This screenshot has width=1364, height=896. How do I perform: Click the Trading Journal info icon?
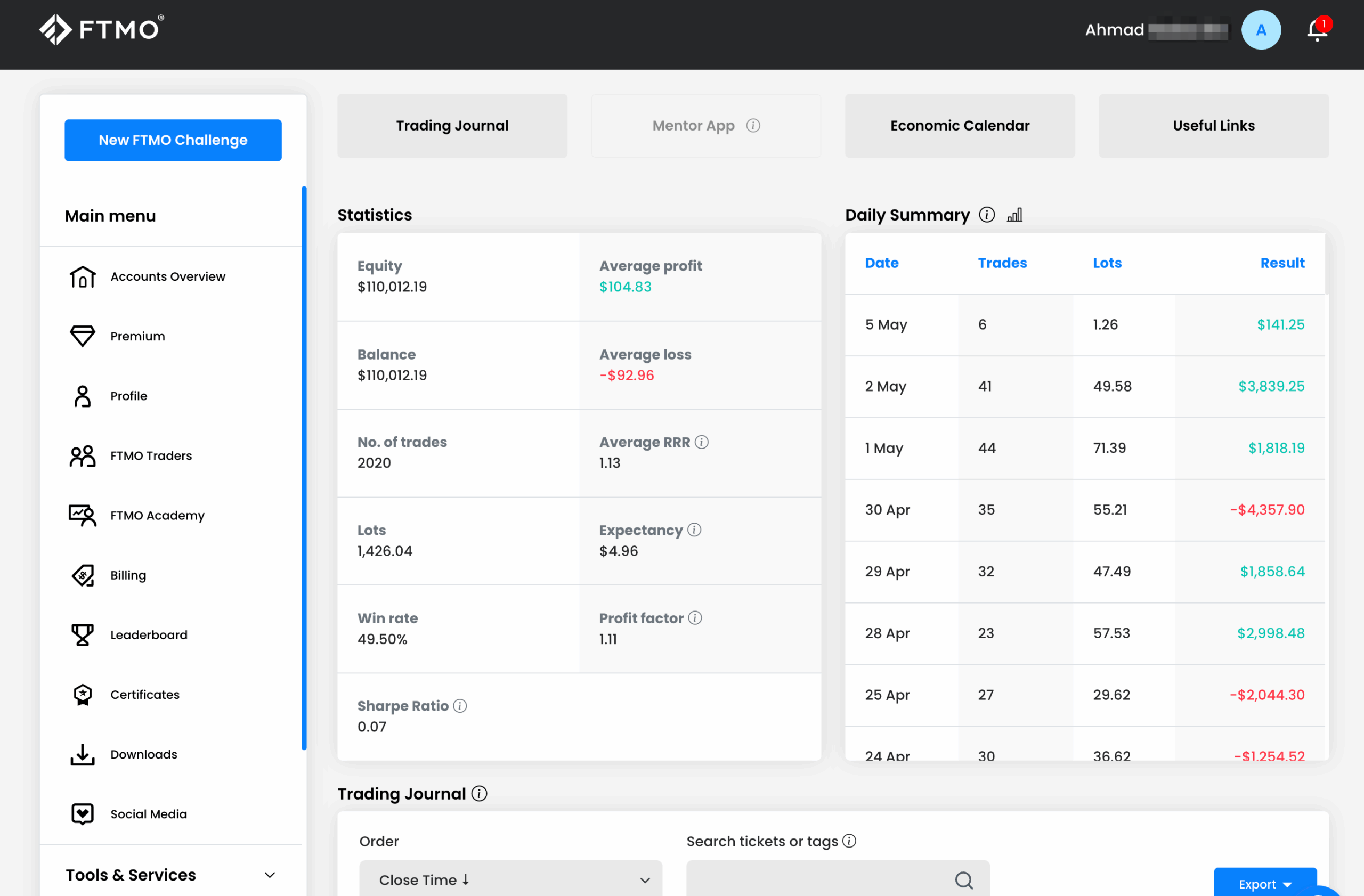pos(479,793)
